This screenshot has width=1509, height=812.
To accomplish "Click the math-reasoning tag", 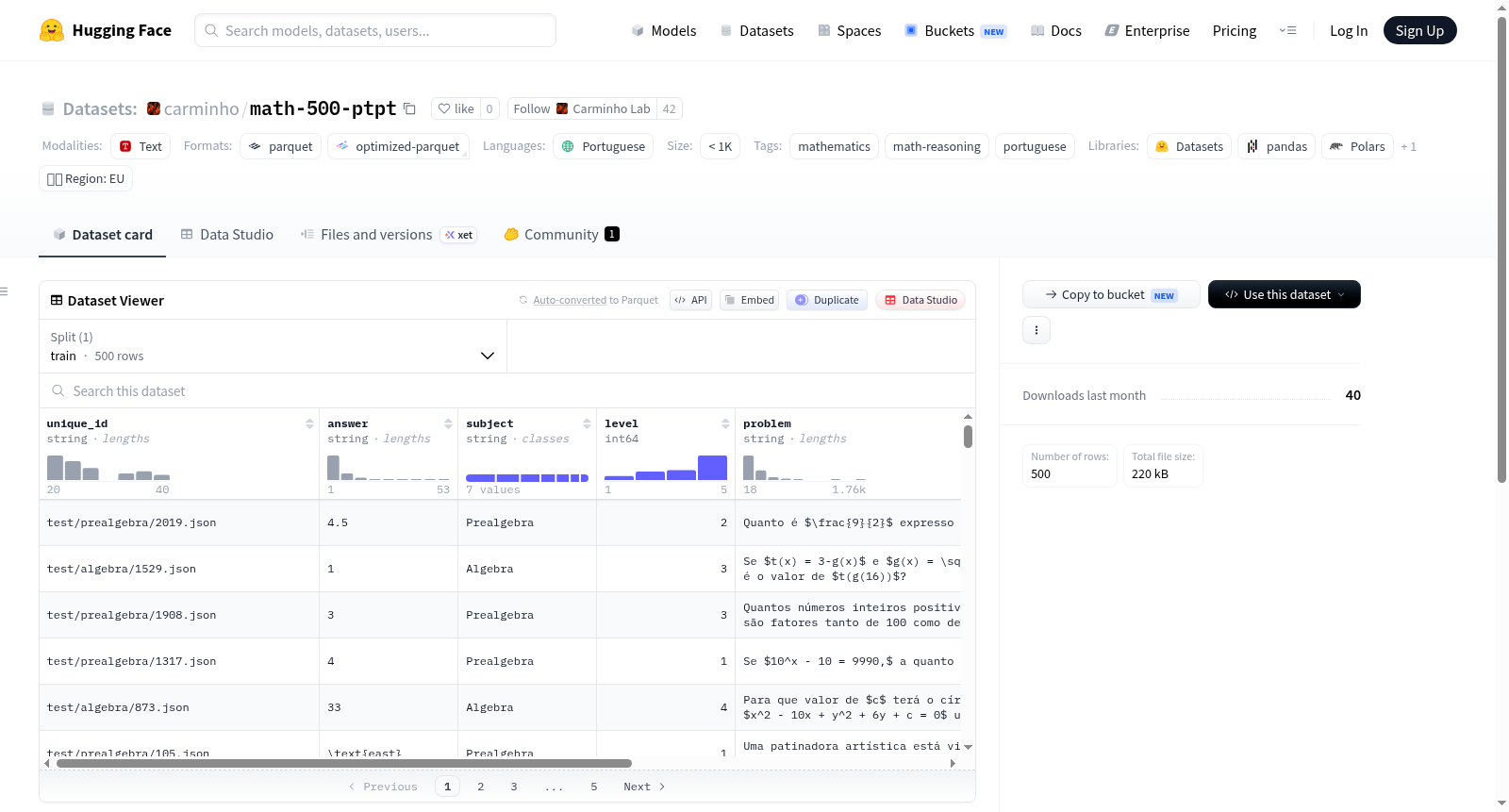I will [937, 146].
